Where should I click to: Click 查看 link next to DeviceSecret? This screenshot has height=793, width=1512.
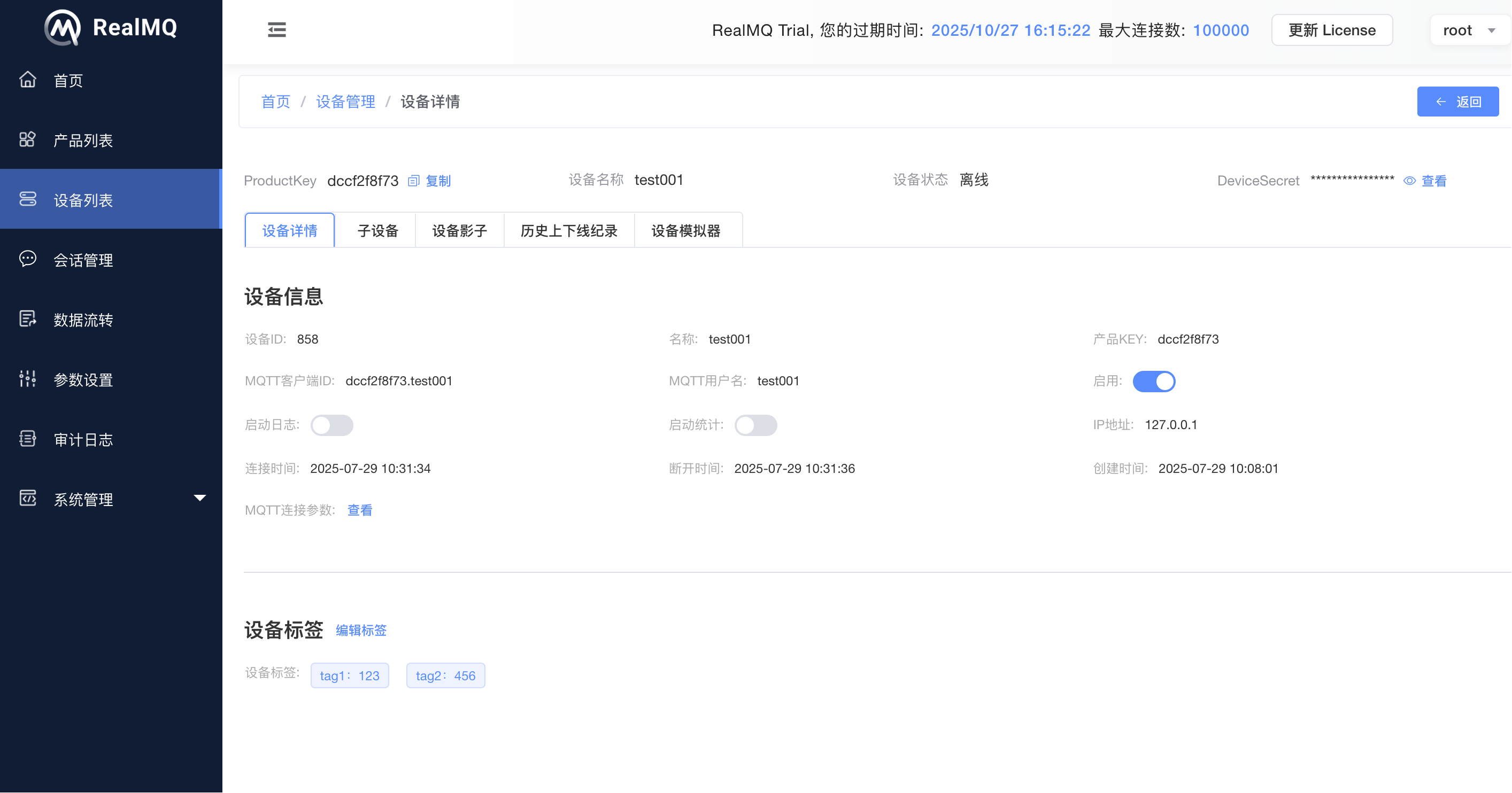point(1433,181)
